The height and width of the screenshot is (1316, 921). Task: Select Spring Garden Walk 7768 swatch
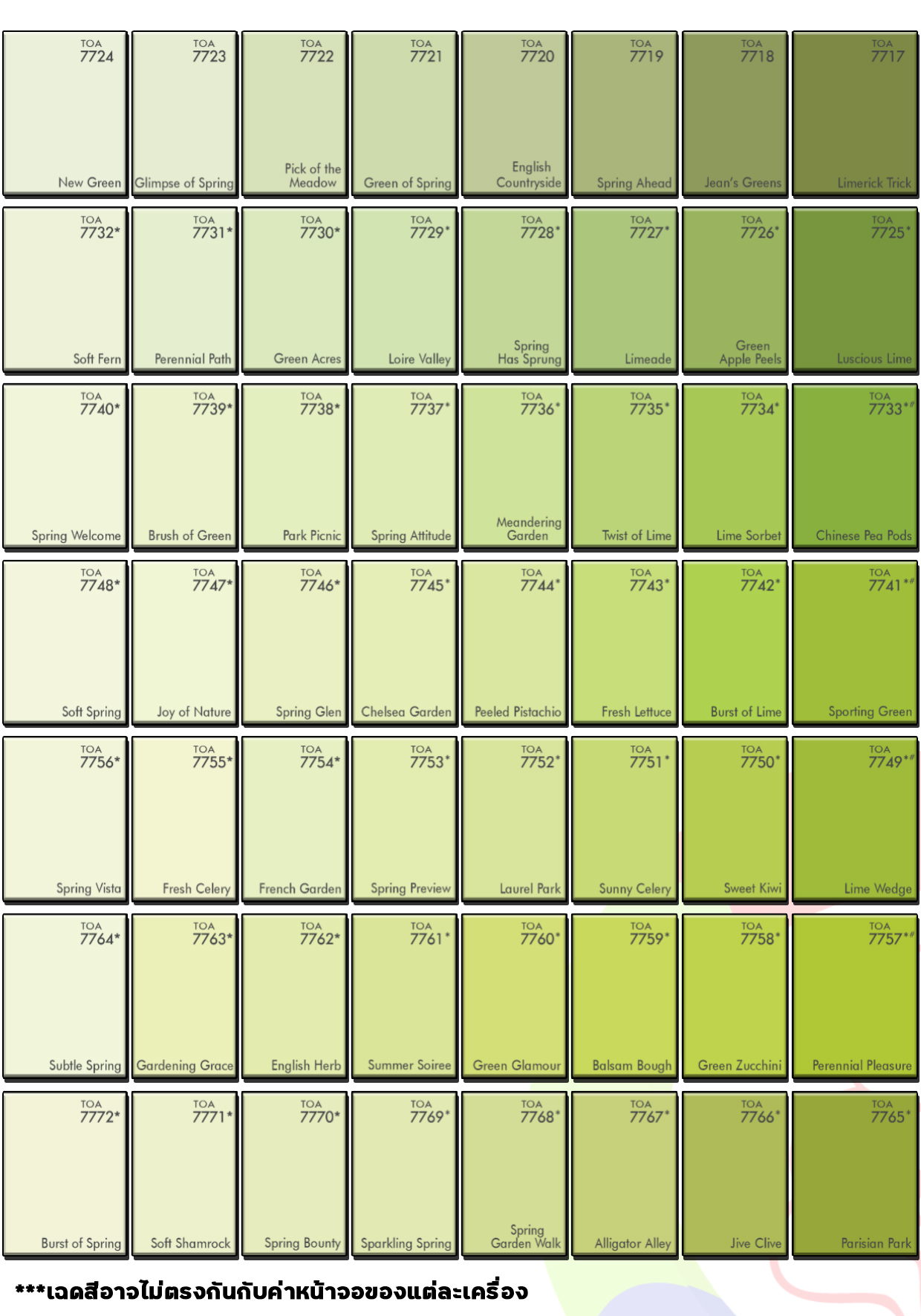click(x=515, y=1175)
